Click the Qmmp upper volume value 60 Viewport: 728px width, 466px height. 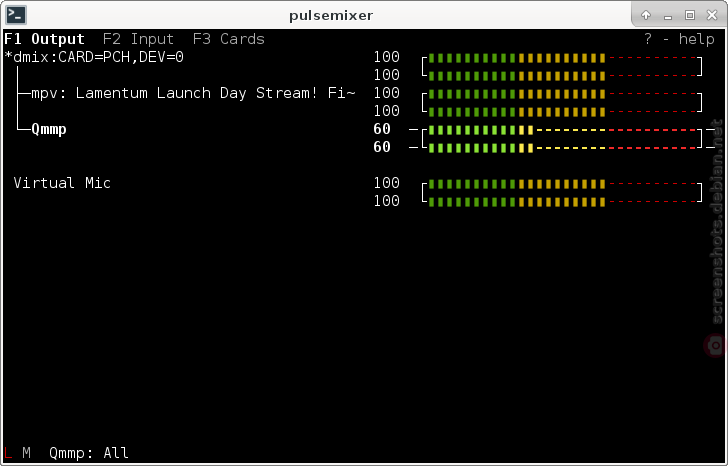pos(382,129)
